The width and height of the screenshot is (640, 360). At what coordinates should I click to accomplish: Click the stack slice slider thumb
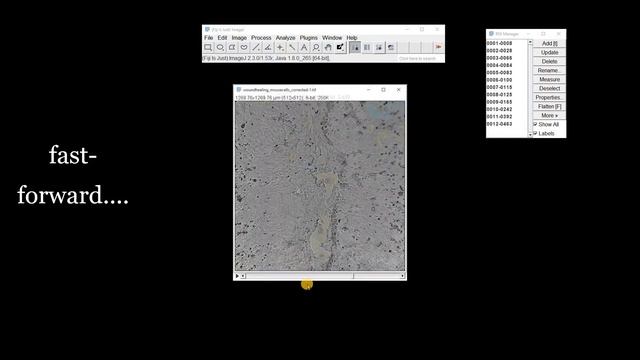point(353,276)
